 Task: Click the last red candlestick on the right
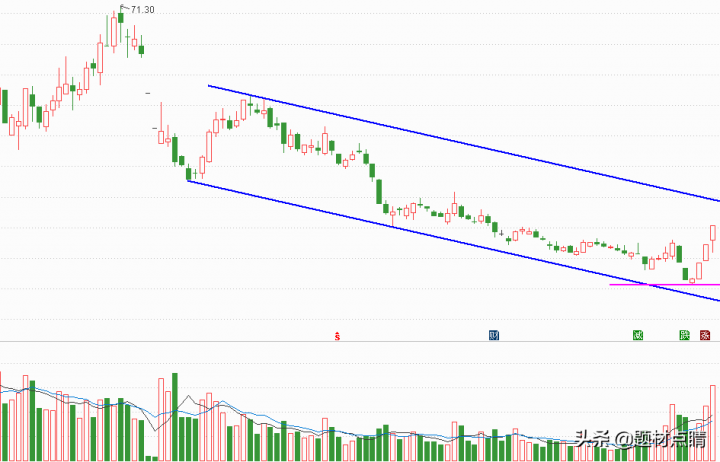coord(714,233)
